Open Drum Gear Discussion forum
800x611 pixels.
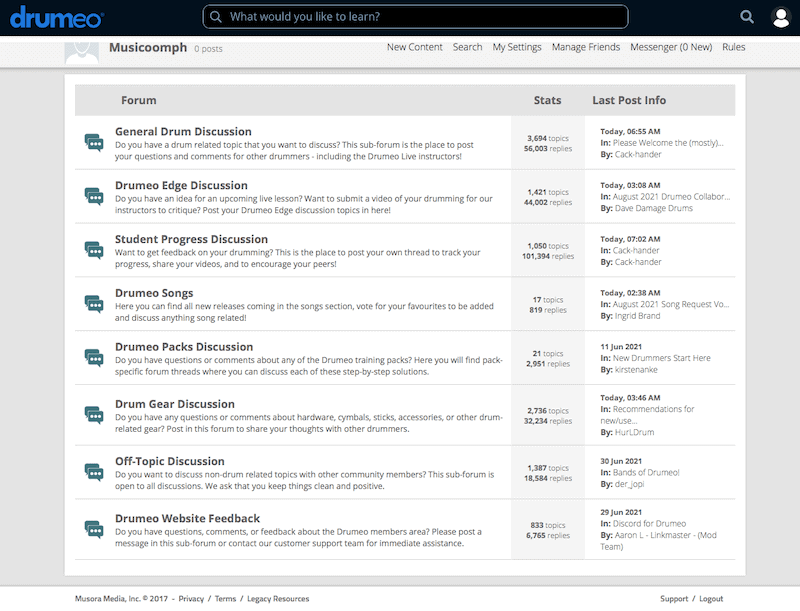click(x=174, y=404)
